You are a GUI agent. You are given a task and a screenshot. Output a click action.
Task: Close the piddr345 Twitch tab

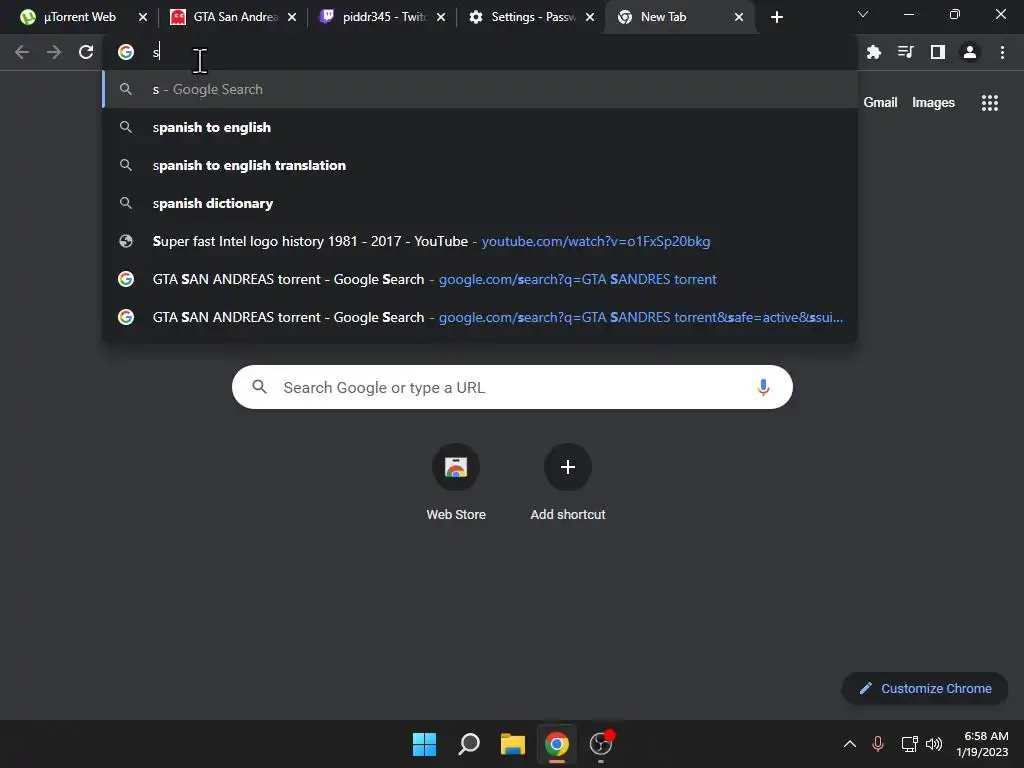pos(441,17)
